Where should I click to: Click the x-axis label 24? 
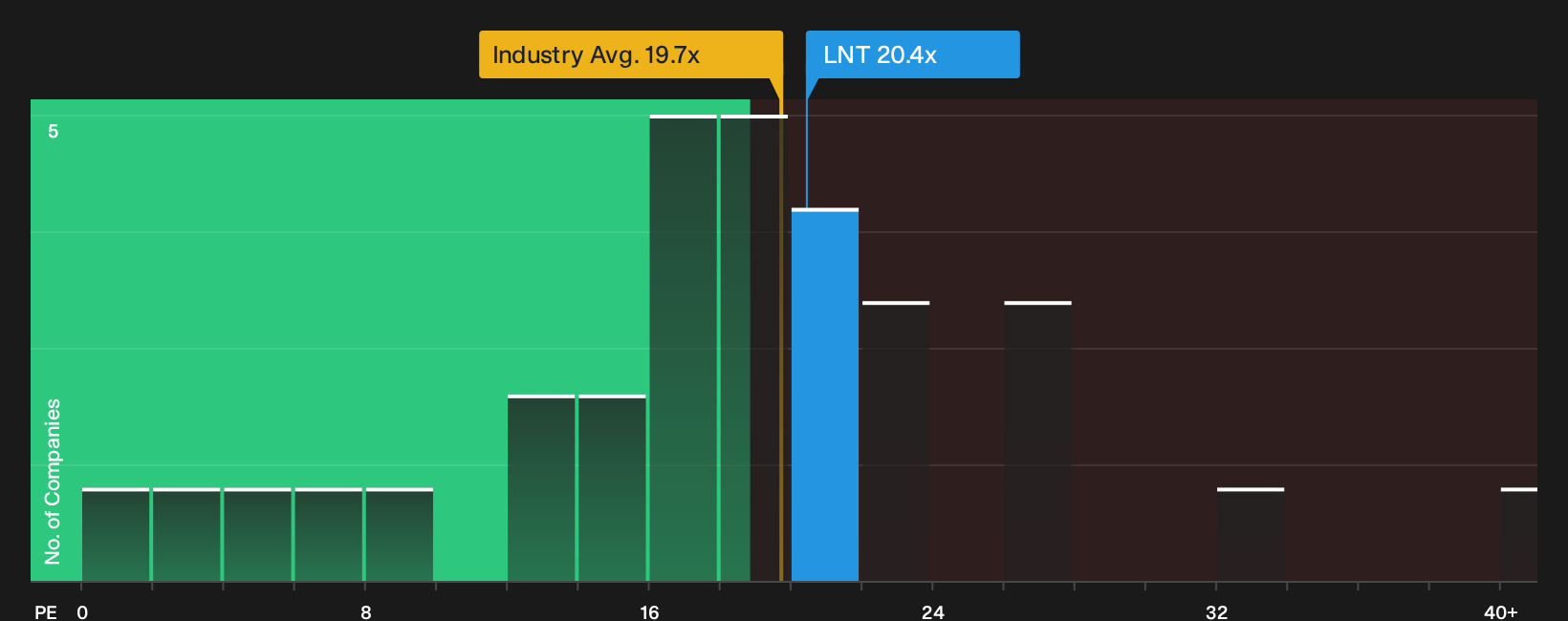pyautogui.click(x=933, y=611)
